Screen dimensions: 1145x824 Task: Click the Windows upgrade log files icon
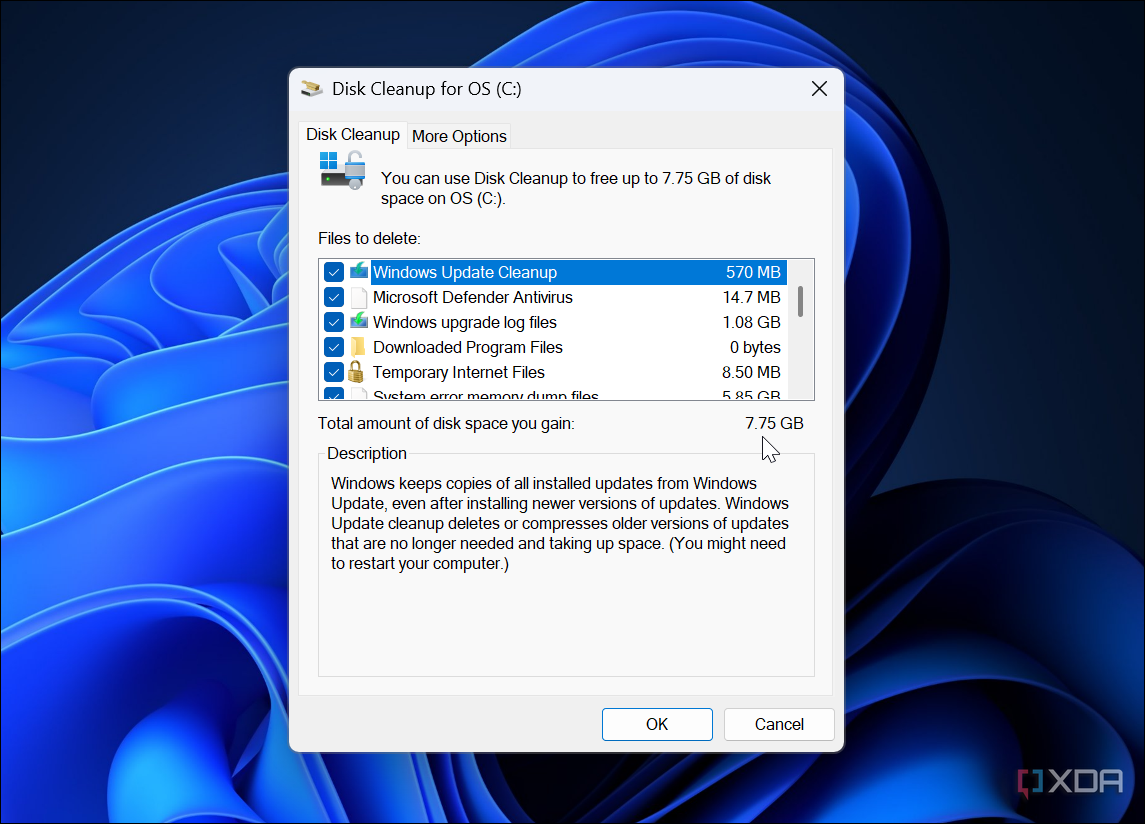click(x=359, y=321)
